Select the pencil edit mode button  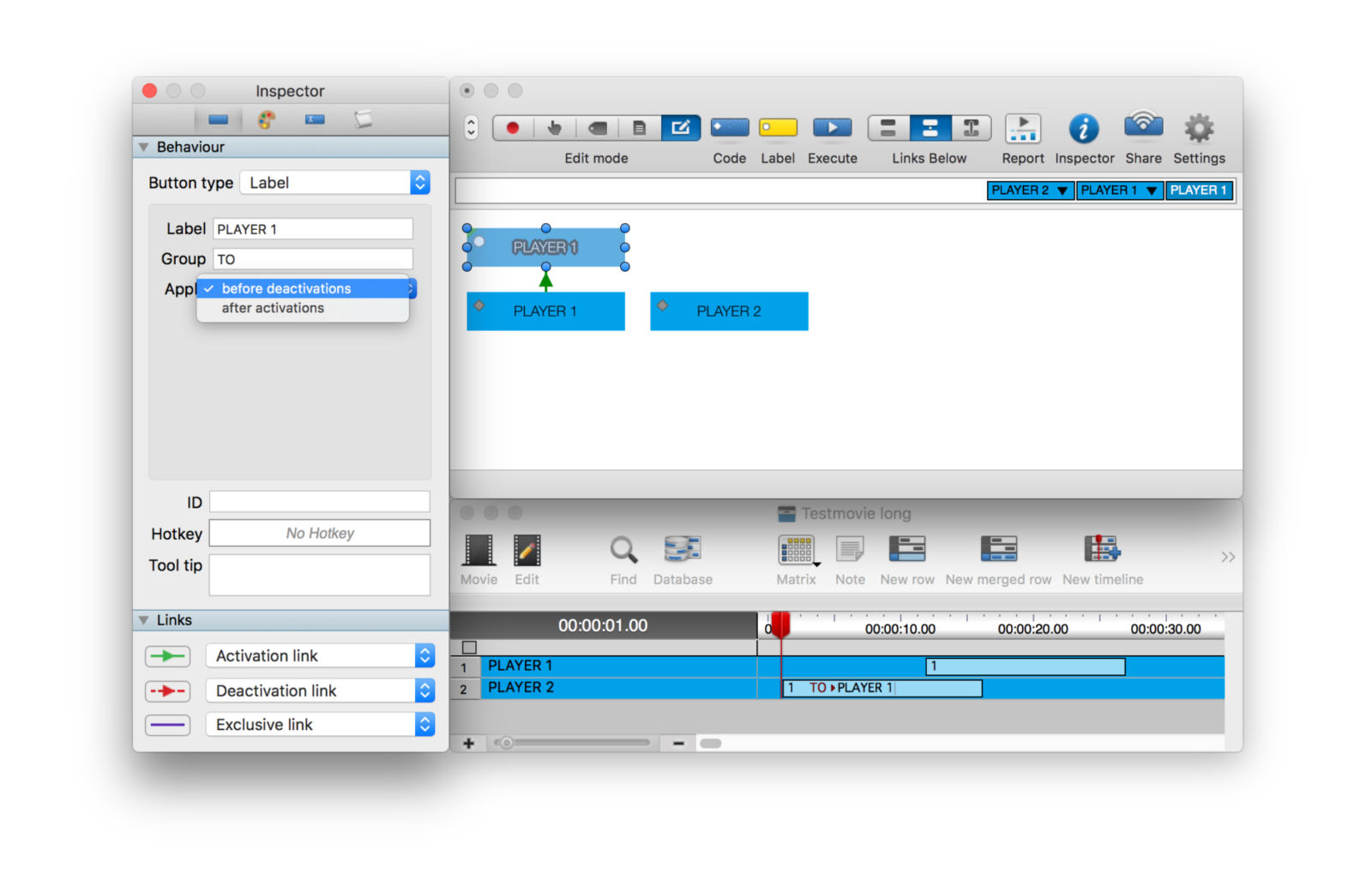(681, 128)
